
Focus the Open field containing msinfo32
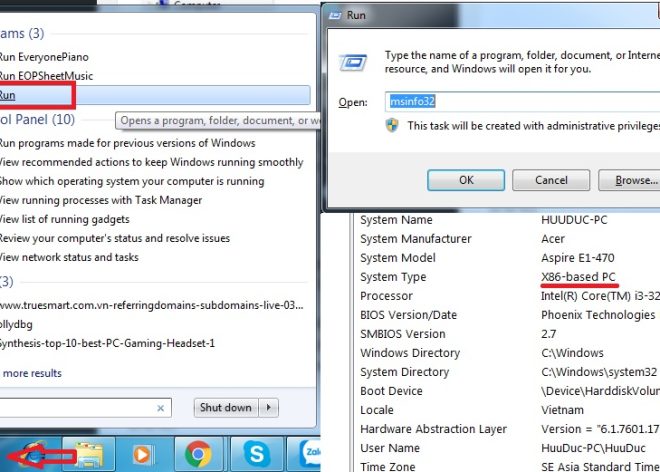(x=522, y=101)
